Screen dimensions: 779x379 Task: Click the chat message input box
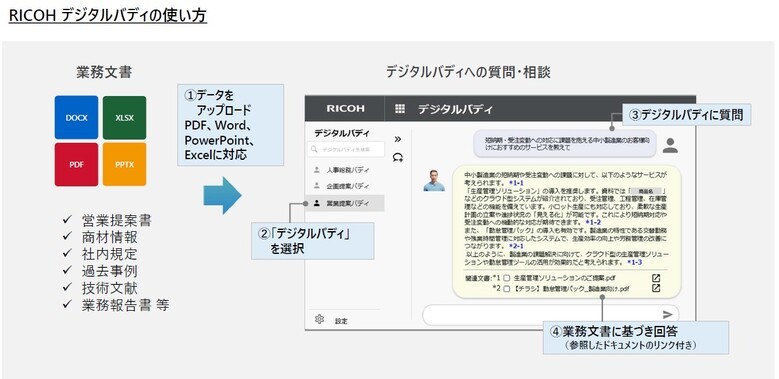[550, 314]
